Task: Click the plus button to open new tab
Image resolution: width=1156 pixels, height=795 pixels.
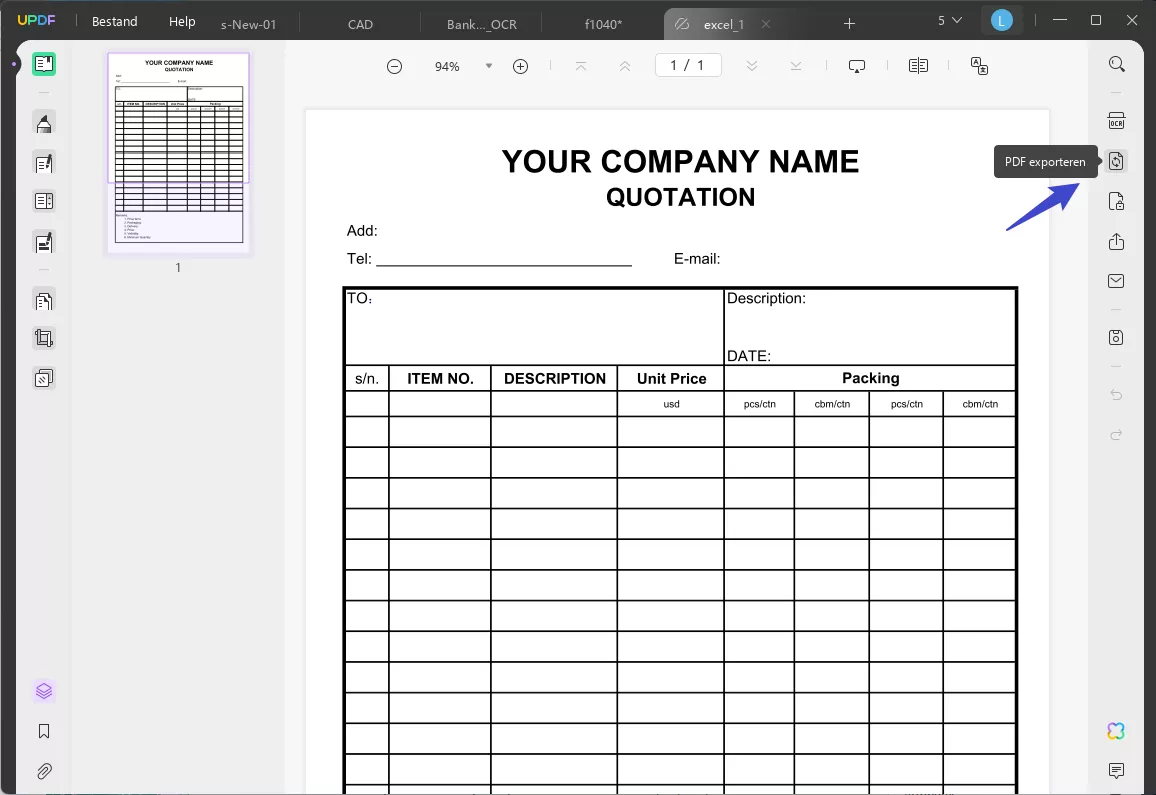Action: click(849, 22)
